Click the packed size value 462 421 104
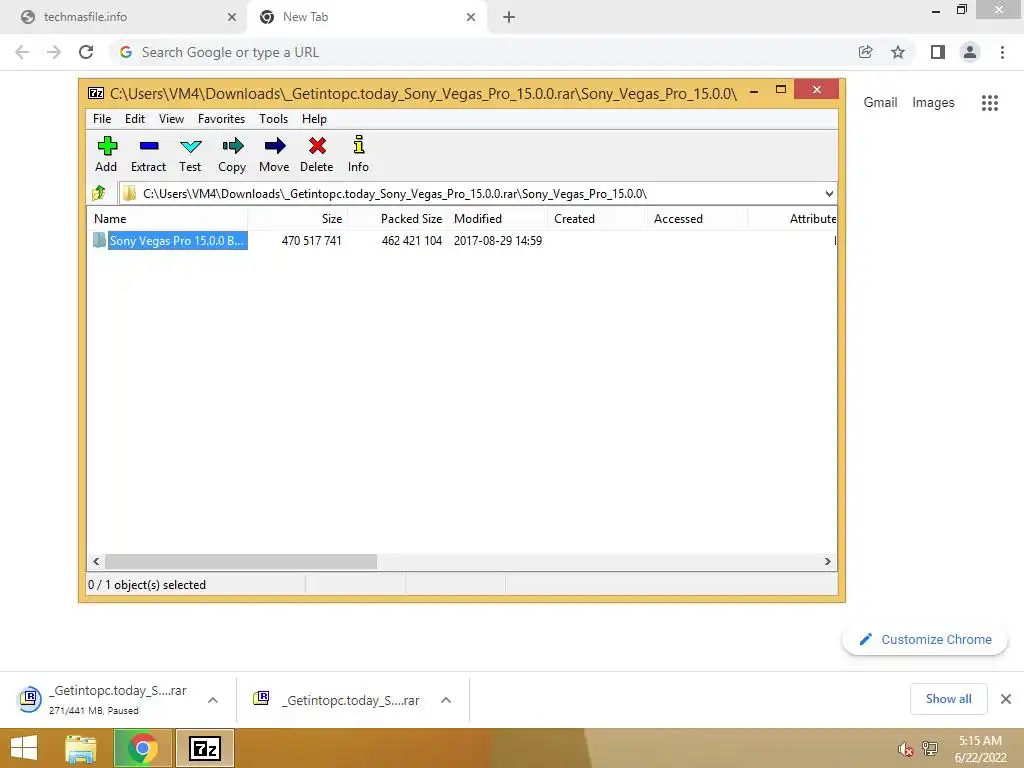1024x768 pixels. [x=411, y=241]
